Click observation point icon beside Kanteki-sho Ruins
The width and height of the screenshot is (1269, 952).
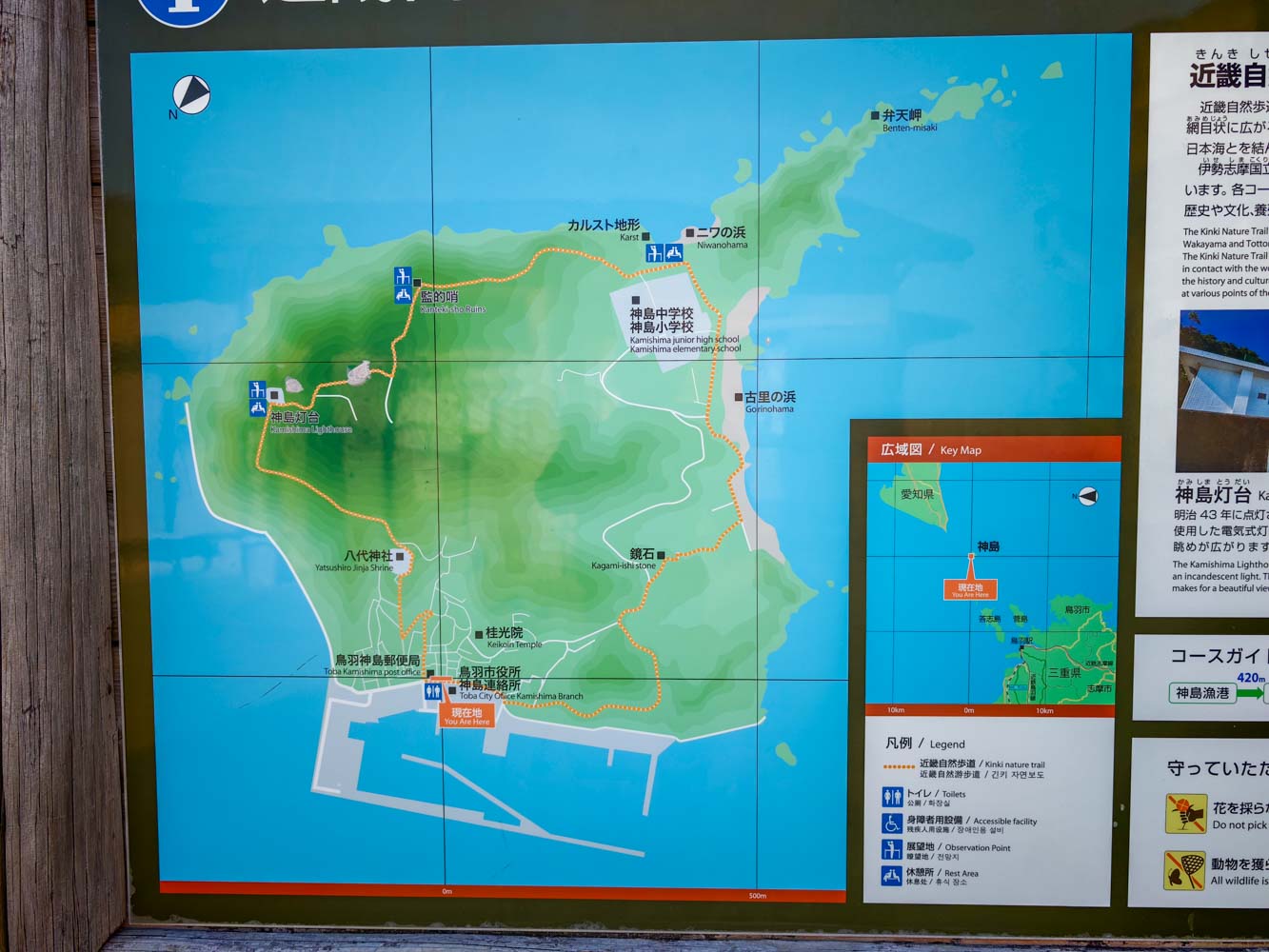[403, 277]
